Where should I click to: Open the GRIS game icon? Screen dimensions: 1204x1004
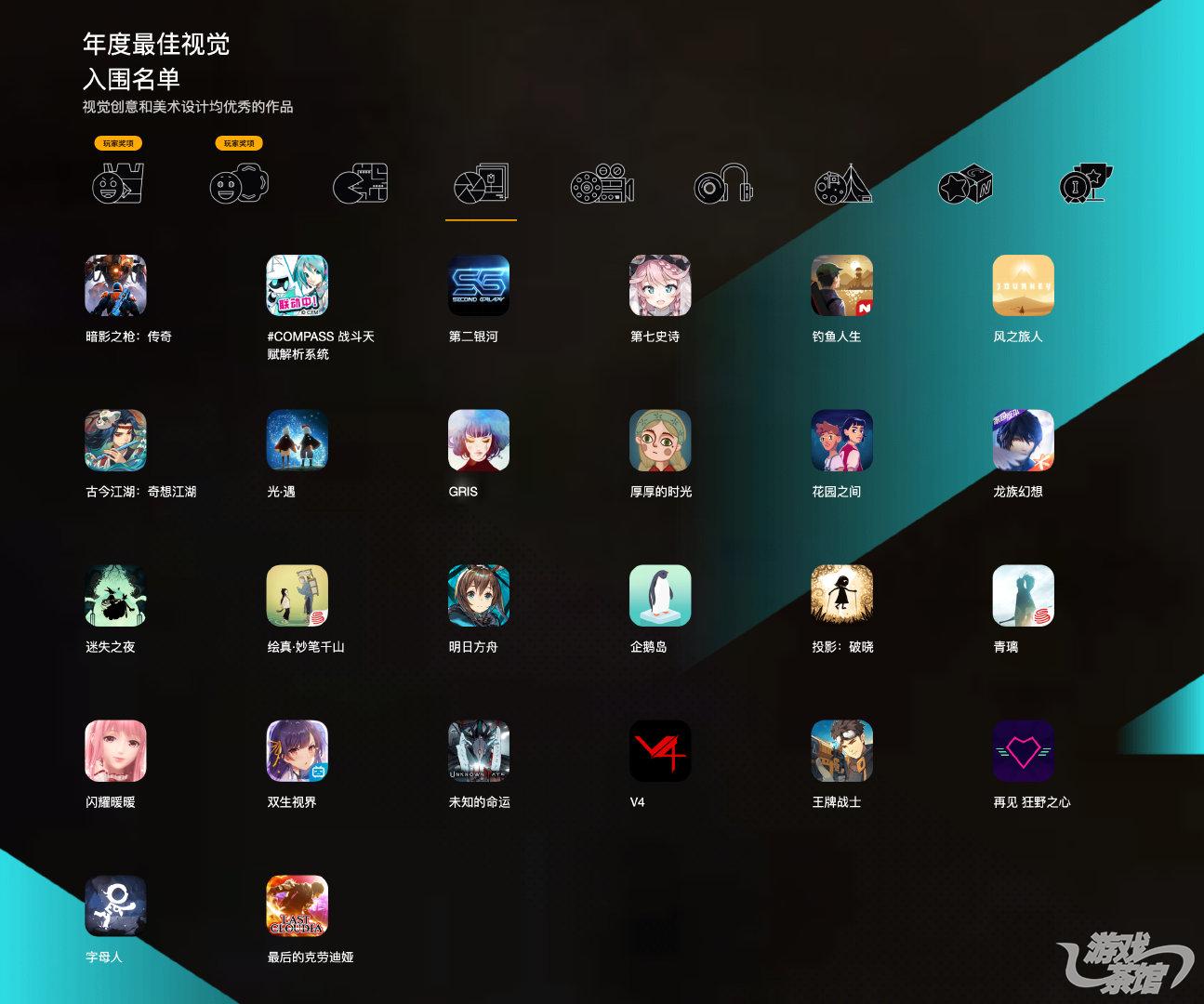(x=479, y=441)
